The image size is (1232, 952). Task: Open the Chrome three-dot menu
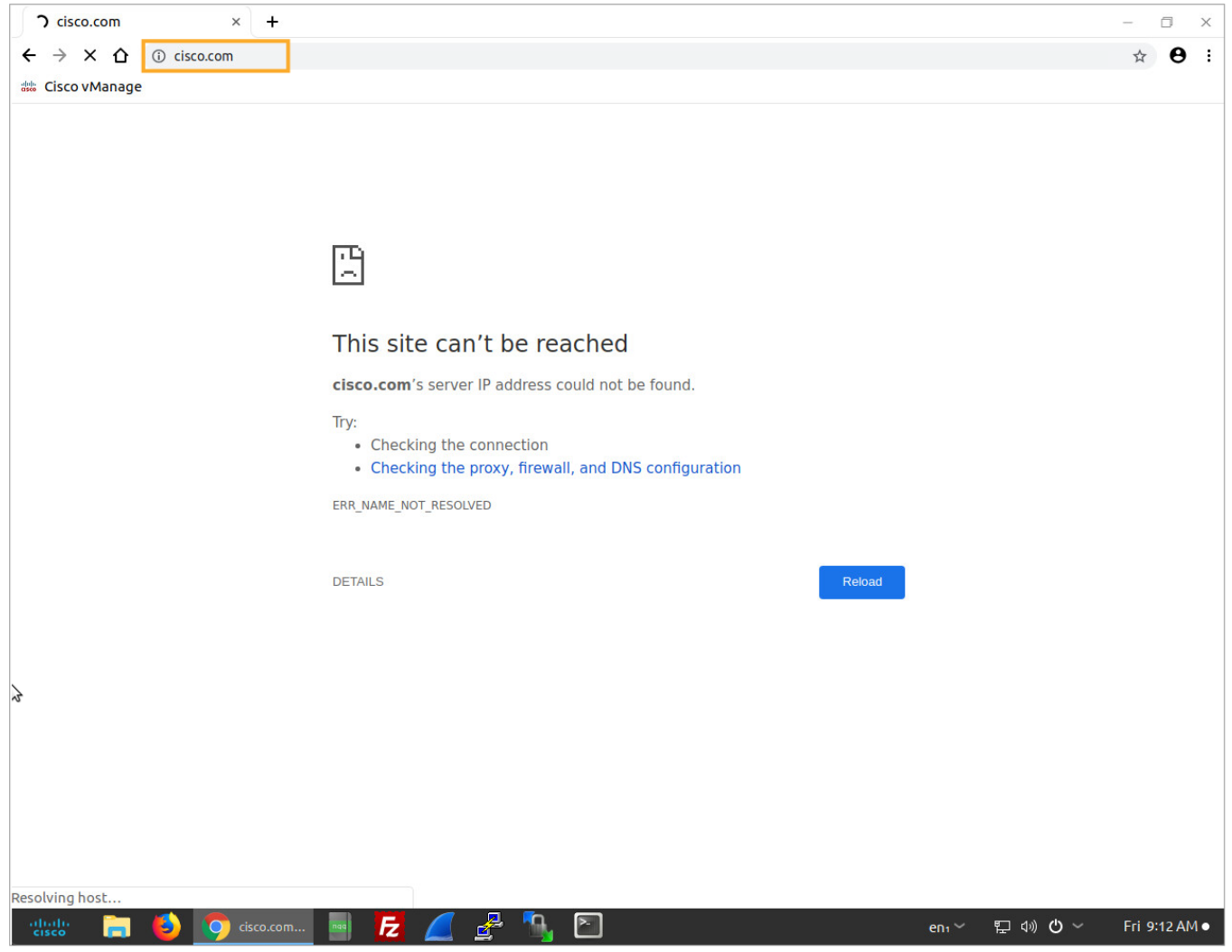point(1208,56)
